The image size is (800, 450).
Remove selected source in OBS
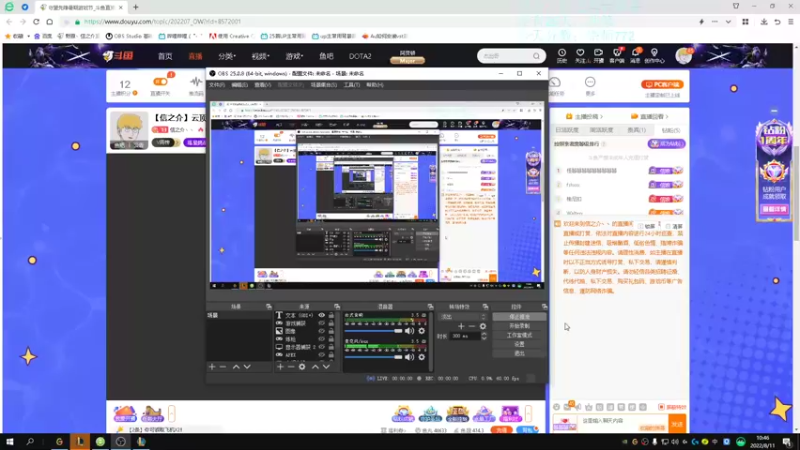coord(291,367)
